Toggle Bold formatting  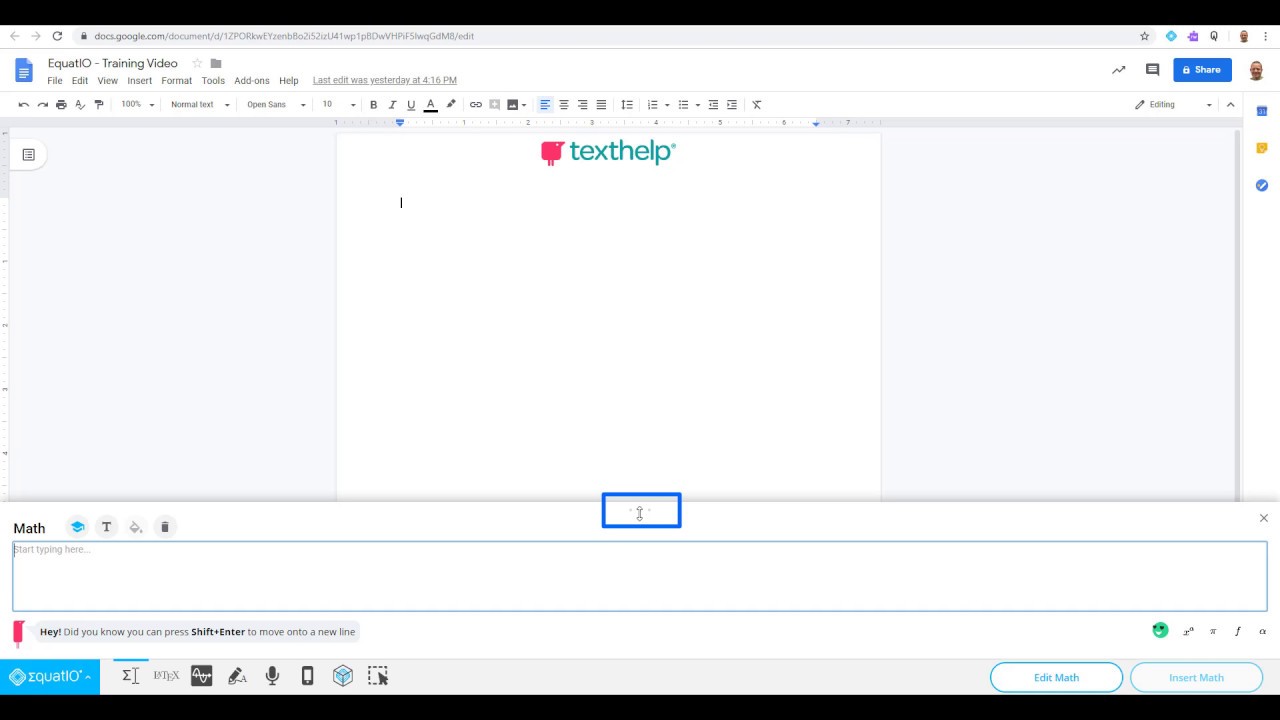pos(374,104)
